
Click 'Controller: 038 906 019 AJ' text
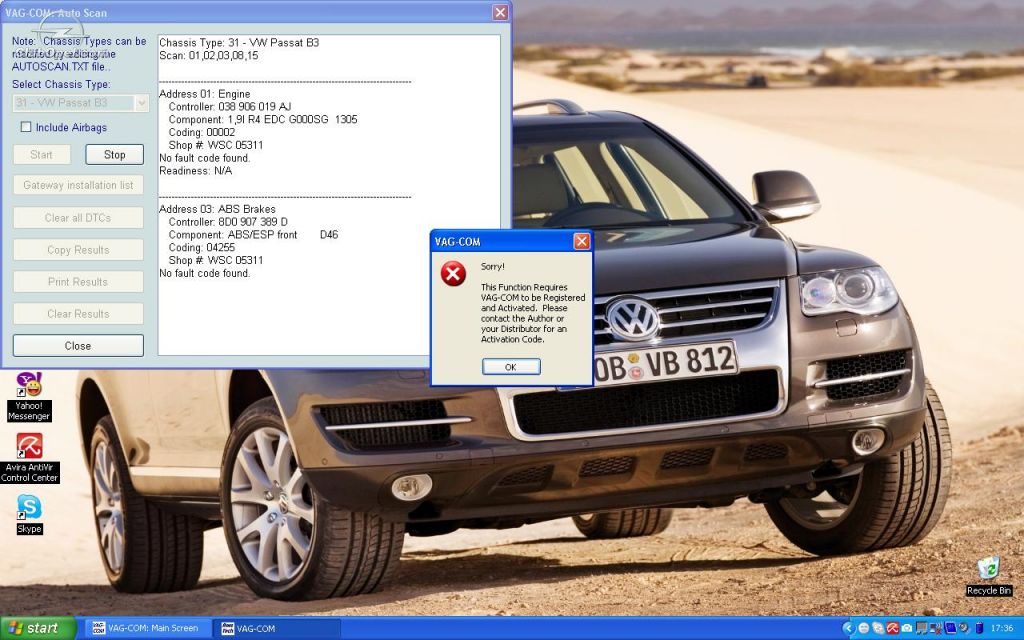(230, 106)
